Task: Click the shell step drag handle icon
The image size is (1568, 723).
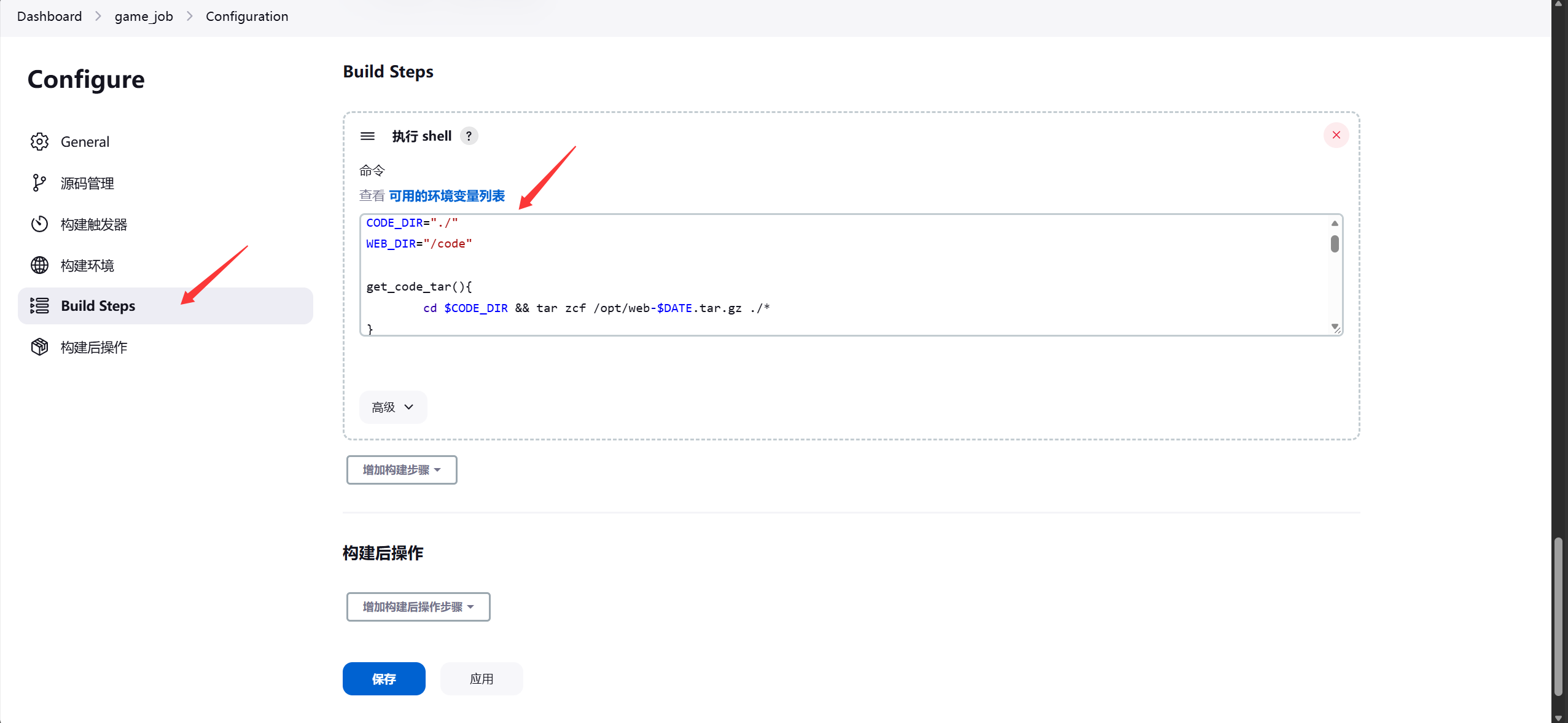Action: coord(367,136)
